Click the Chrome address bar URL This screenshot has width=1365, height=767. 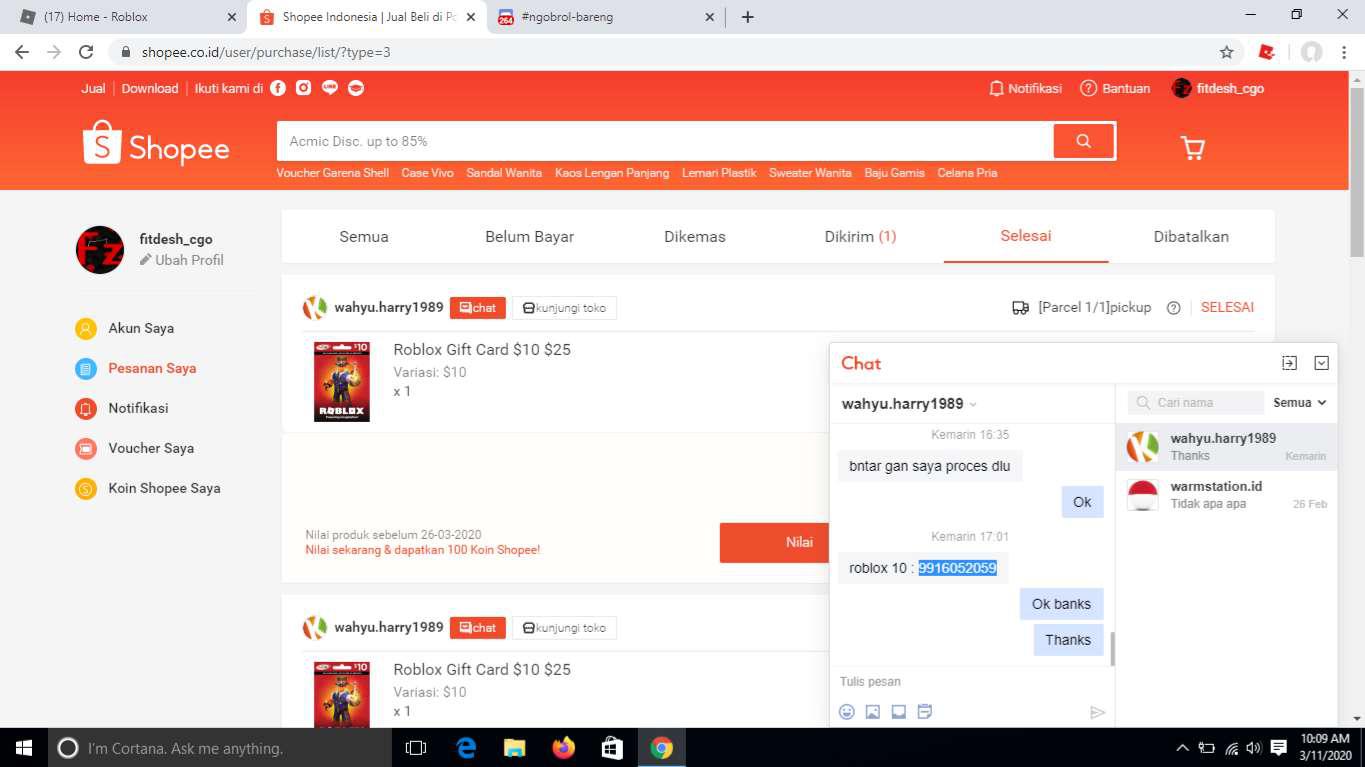click(x=266, y=52)
